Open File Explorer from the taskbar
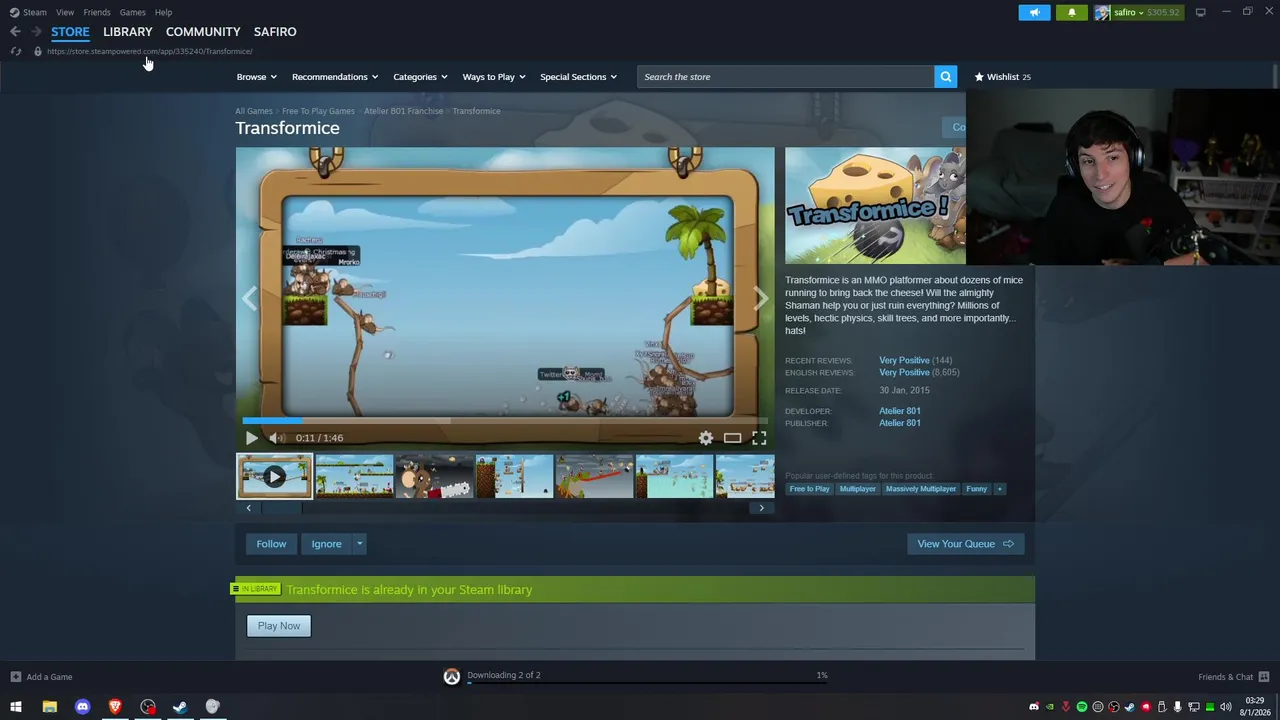Viewport: 1280px width, 720px height. point(49,707)
